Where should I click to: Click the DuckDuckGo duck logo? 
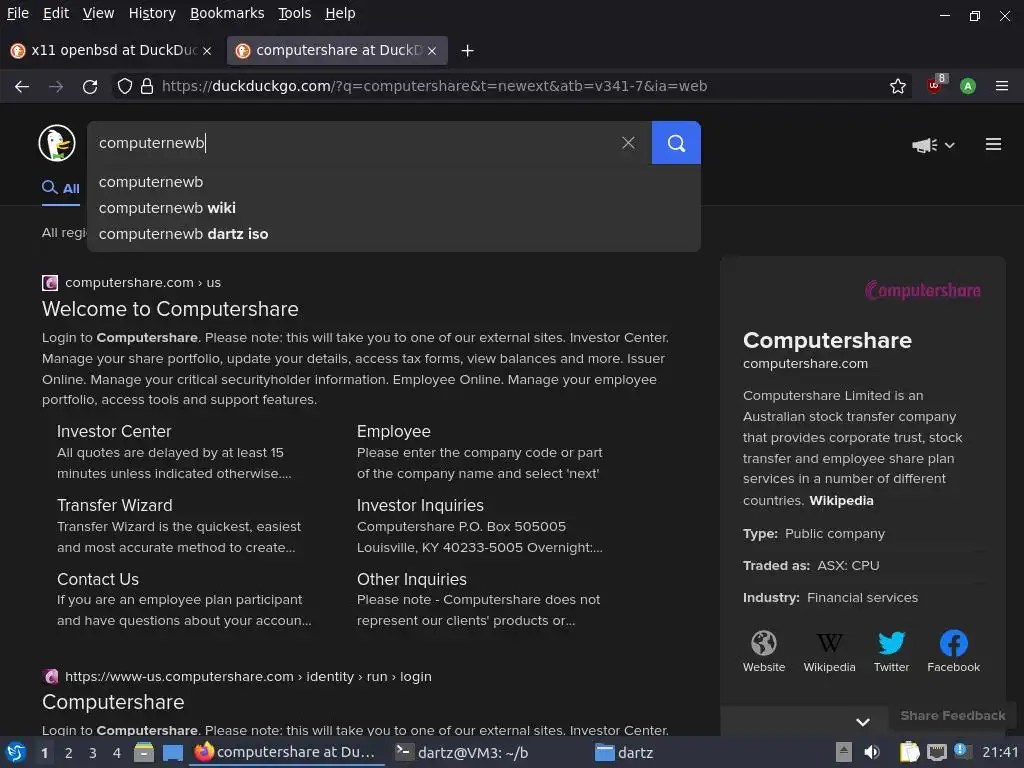point(57,143)
